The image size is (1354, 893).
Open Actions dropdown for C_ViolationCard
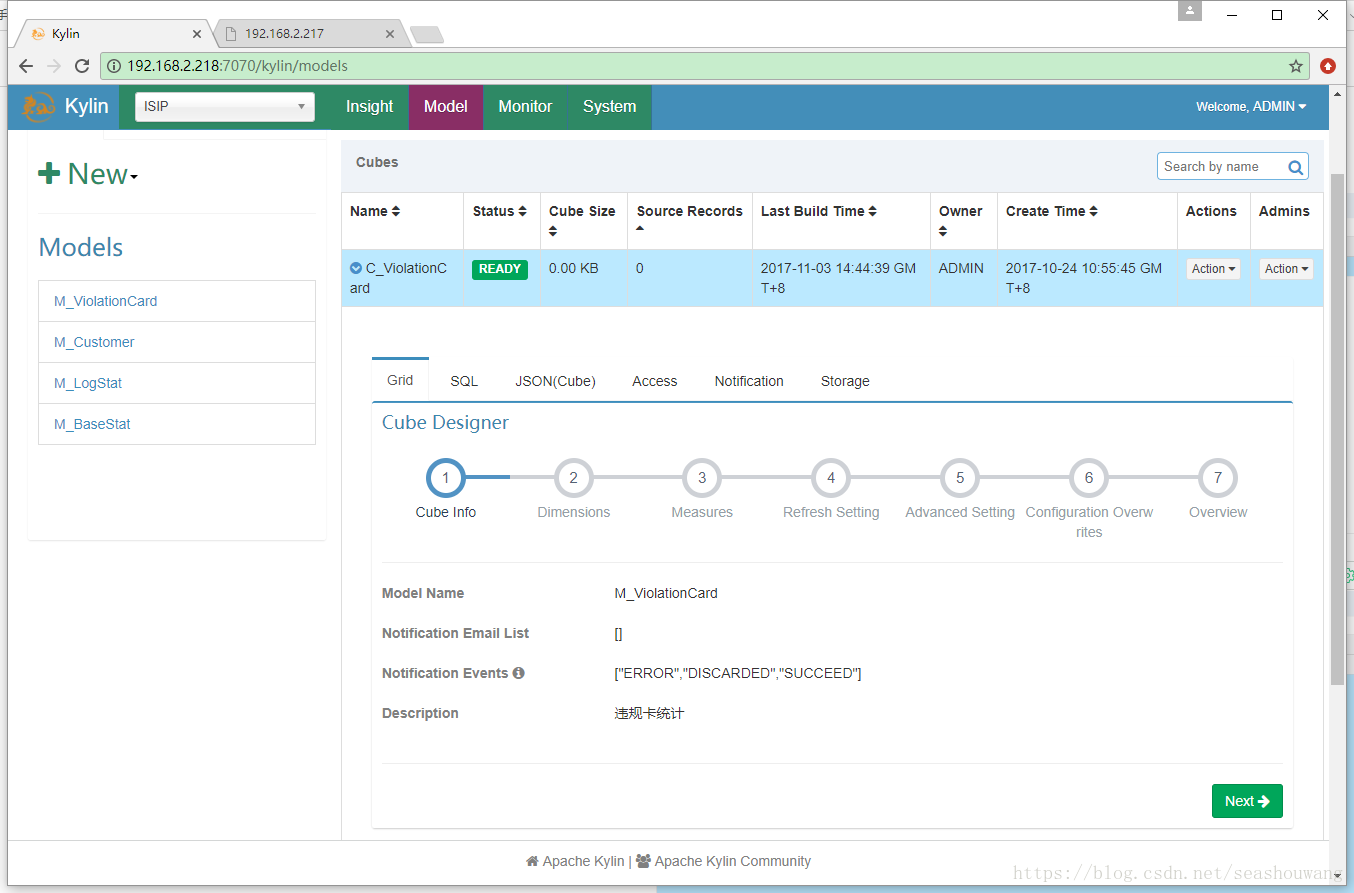pos(1213,269)
